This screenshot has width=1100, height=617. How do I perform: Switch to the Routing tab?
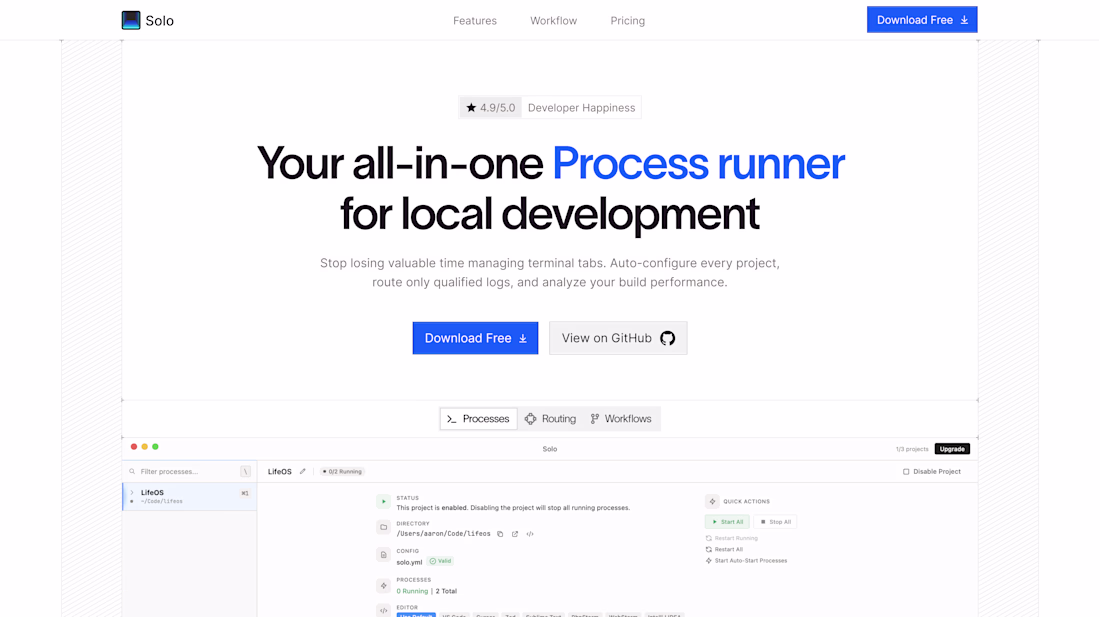coord(551,419)
